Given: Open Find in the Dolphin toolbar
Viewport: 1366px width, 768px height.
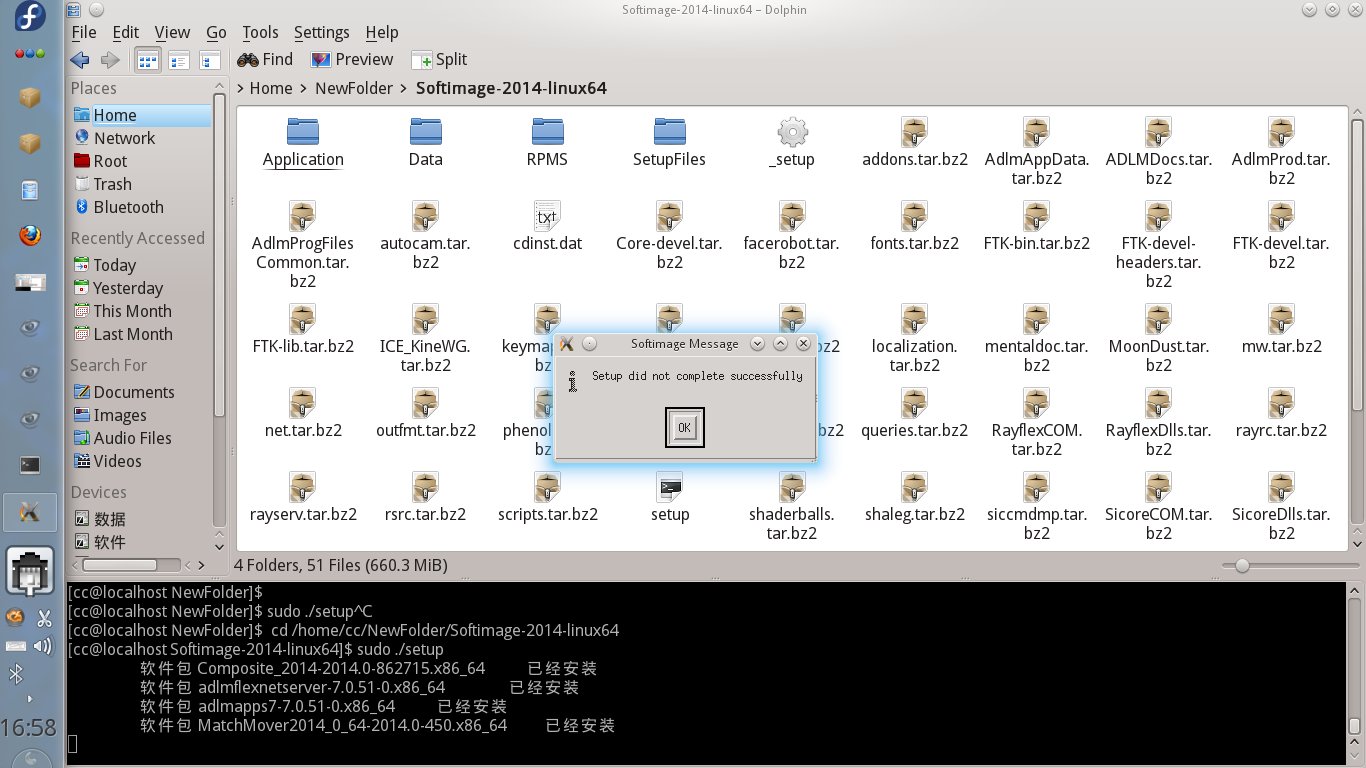Looking at the screenshot, I should (265, 60).
